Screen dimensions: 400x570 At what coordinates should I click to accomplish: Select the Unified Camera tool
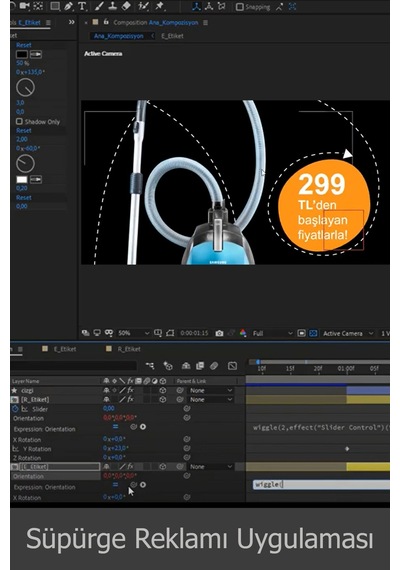pyautogui.click(x=25, y=5)
